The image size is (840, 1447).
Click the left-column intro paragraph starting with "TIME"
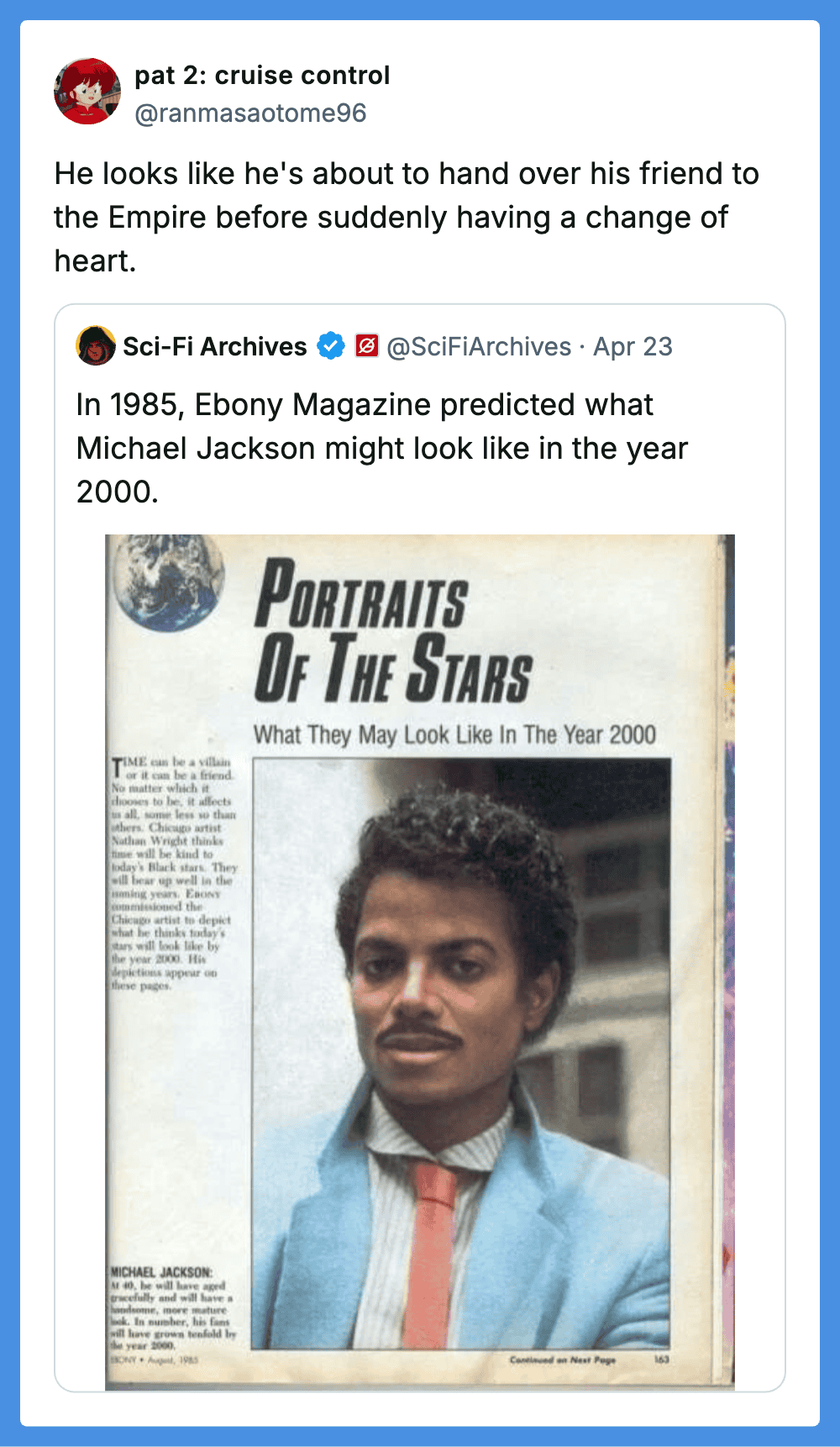coord(174,874)
